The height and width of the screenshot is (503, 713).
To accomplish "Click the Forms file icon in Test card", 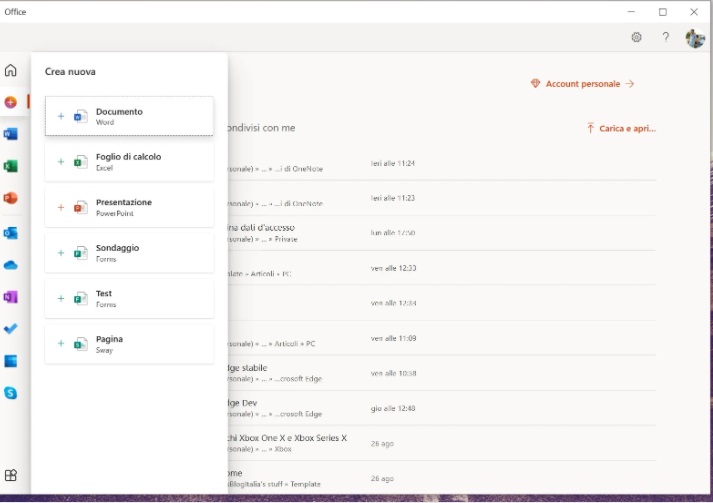I will click(80, 298).
